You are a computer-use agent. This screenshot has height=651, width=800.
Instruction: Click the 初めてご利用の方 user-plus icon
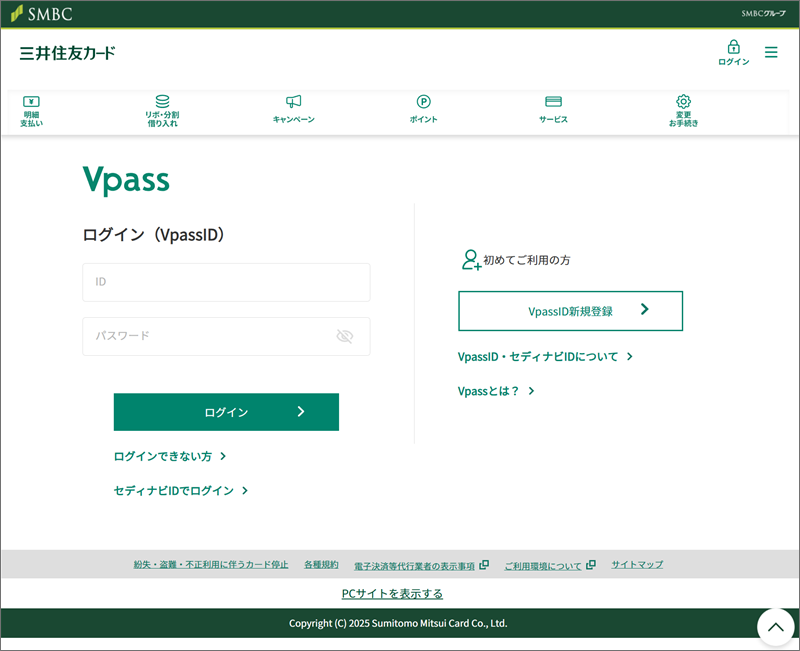click(470, 260)
